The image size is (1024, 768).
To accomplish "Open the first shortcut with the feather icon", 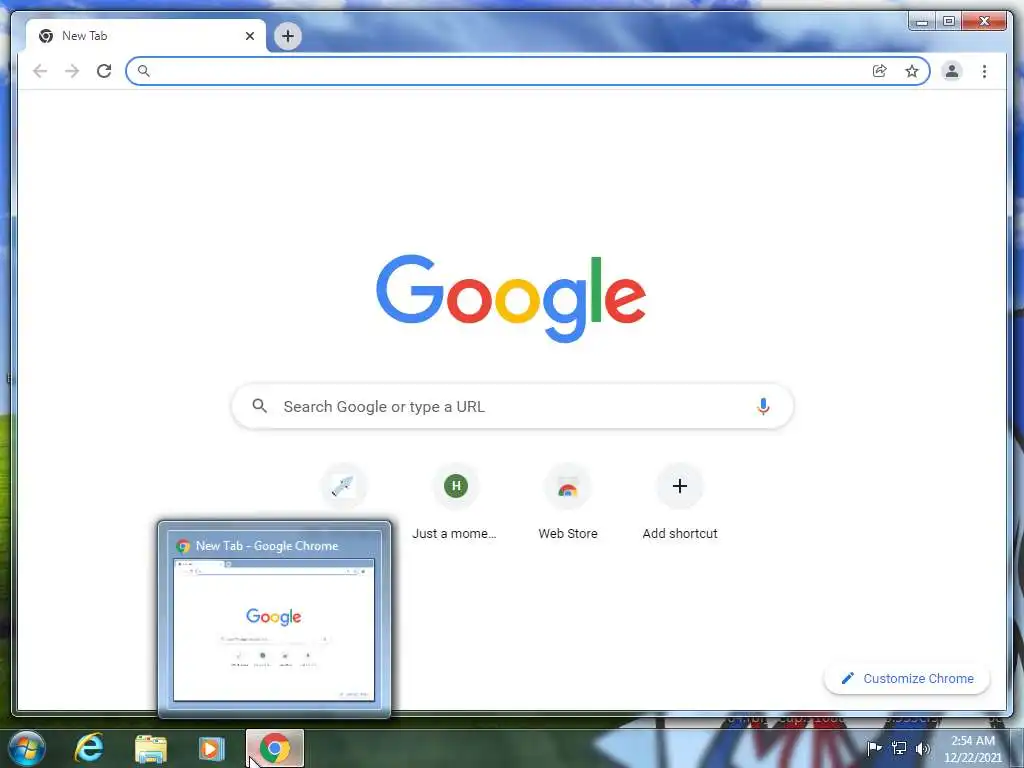I will pyautogui.click(x=344, y=486).
